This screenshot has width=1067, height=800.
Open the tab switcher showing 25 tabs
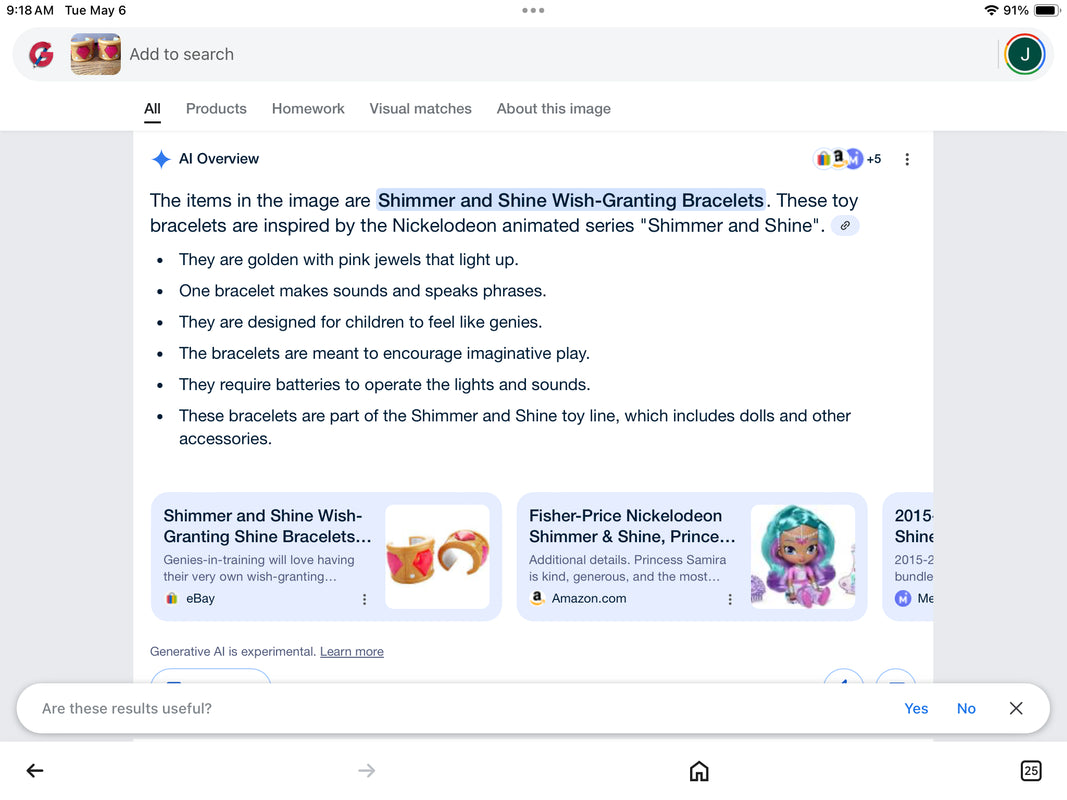click(x=1030, y=770)
